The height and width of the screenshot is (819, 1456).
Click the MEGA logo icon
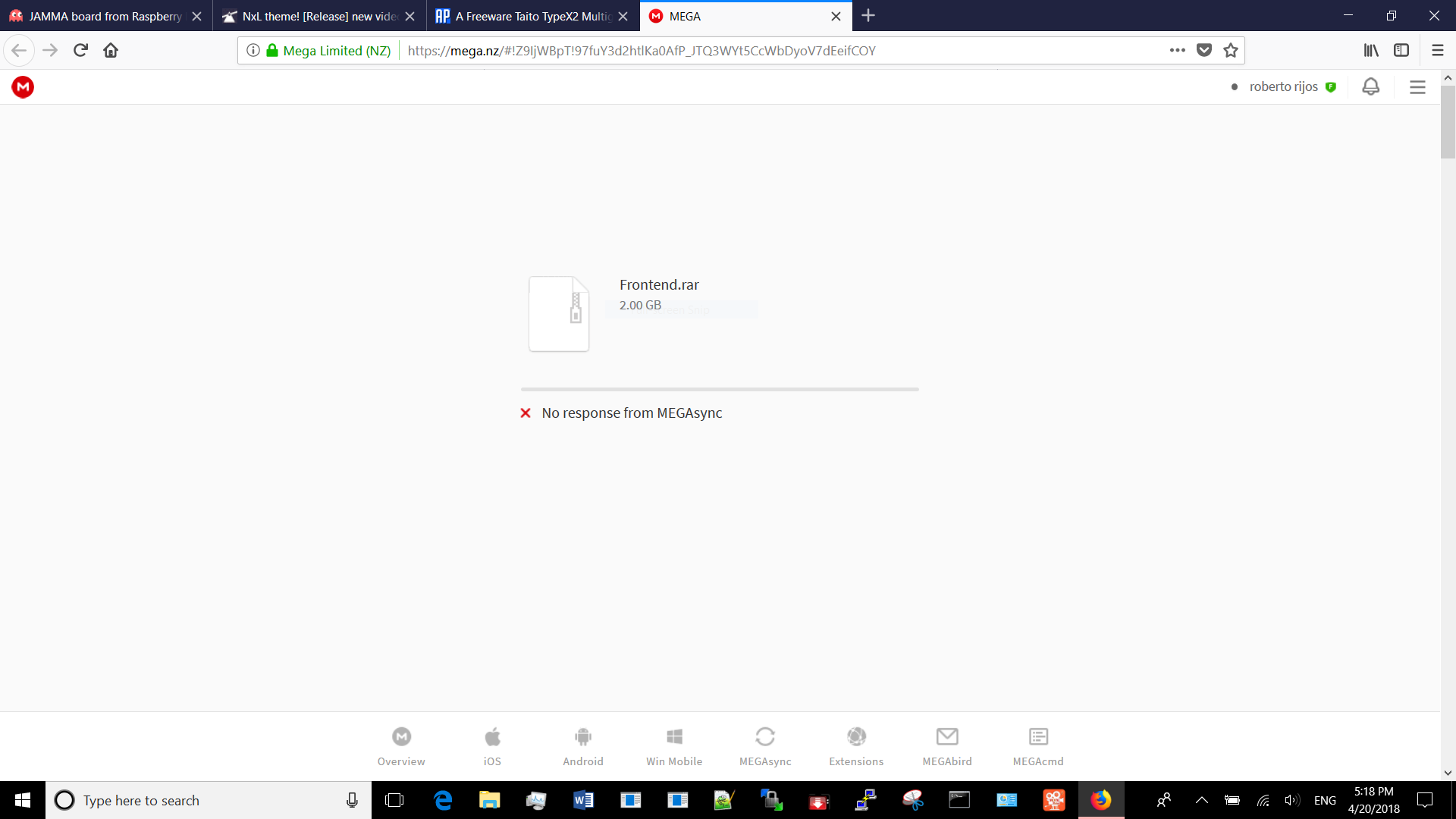23,87
